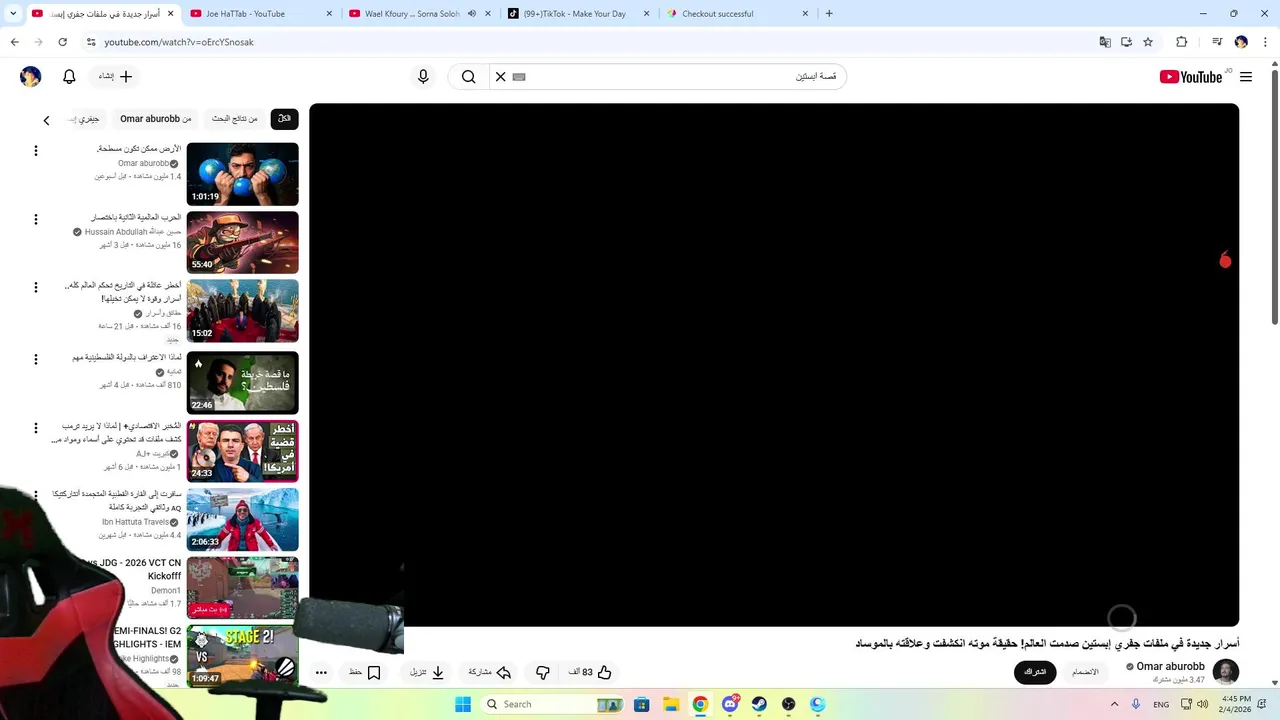Click the Share (مشاركة) arrow button
Image resolution: width=1280 pixels, height=720 pixels.
tap(490, 673)
